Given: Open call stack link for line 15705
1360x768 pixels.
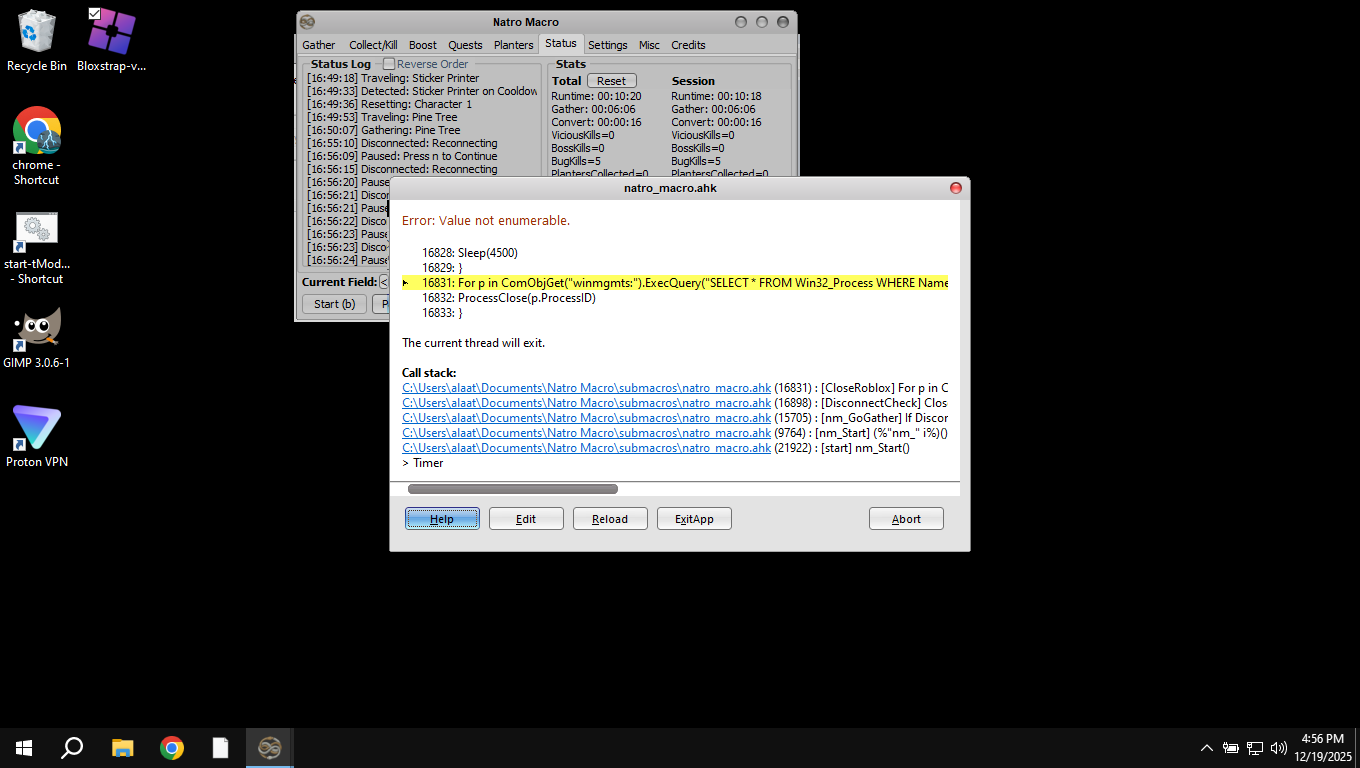Looking at the screenshot, I should tap(587, 418).
